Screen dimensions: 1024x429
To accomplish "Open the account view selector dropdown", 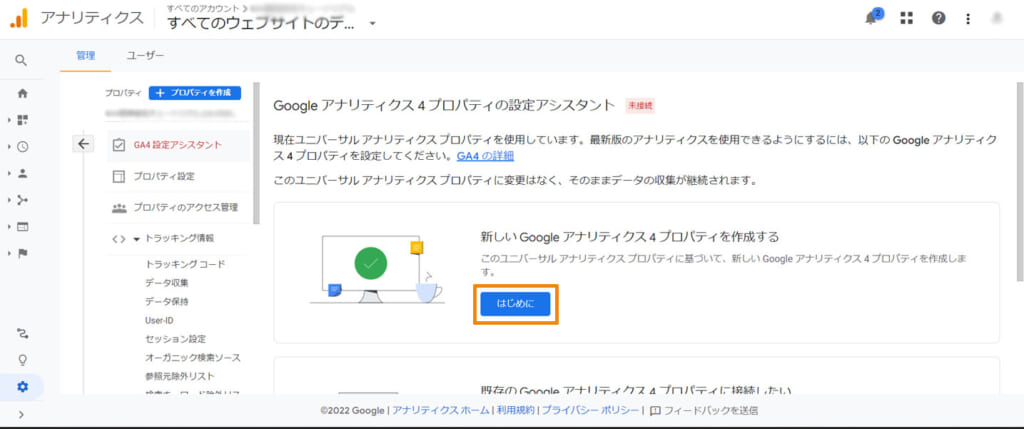I will coord(372,24).
